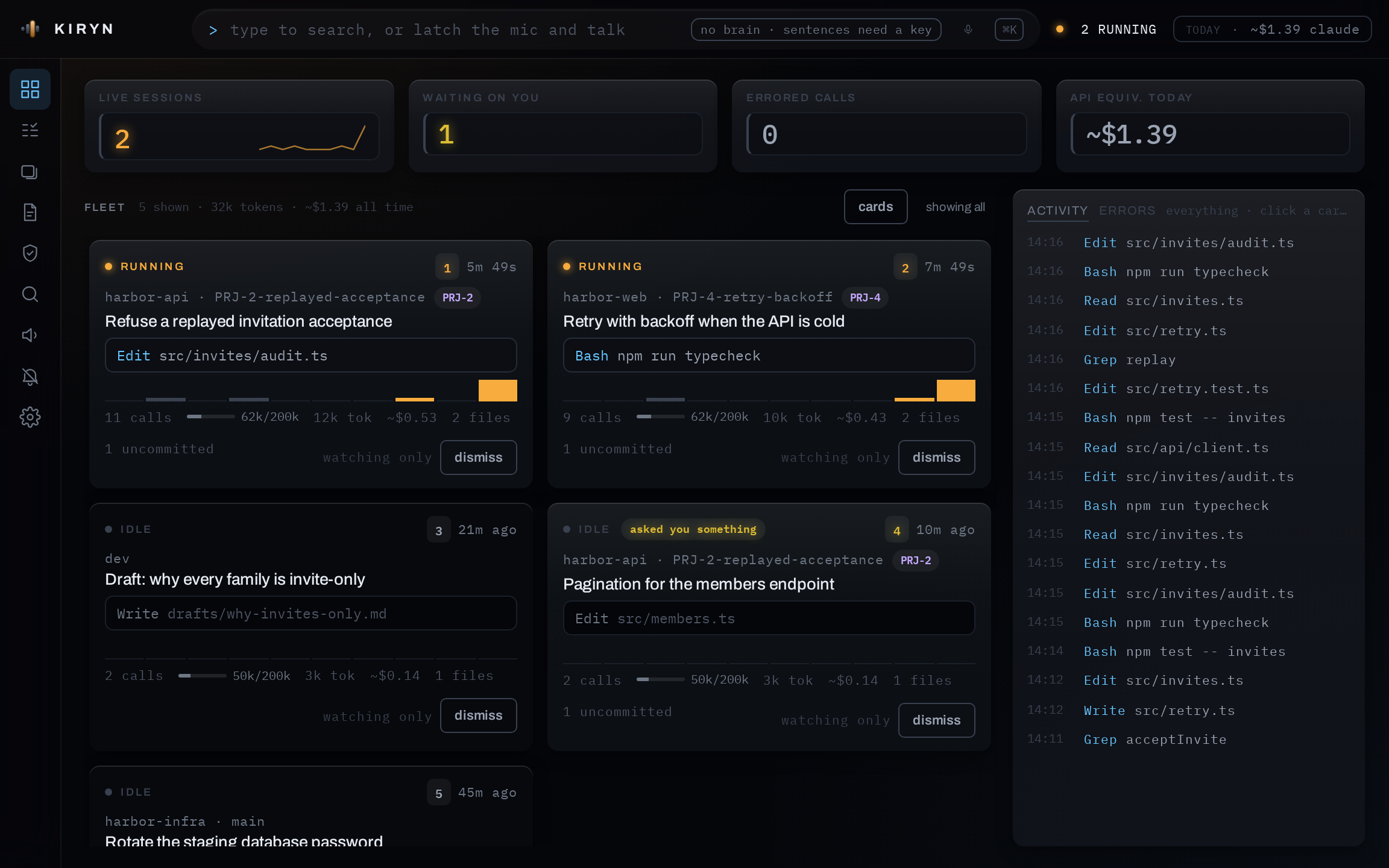Viewport: 1389px width, 868px height.
Task: Open the dashboard grid view in sidebar
Action: 30,89
